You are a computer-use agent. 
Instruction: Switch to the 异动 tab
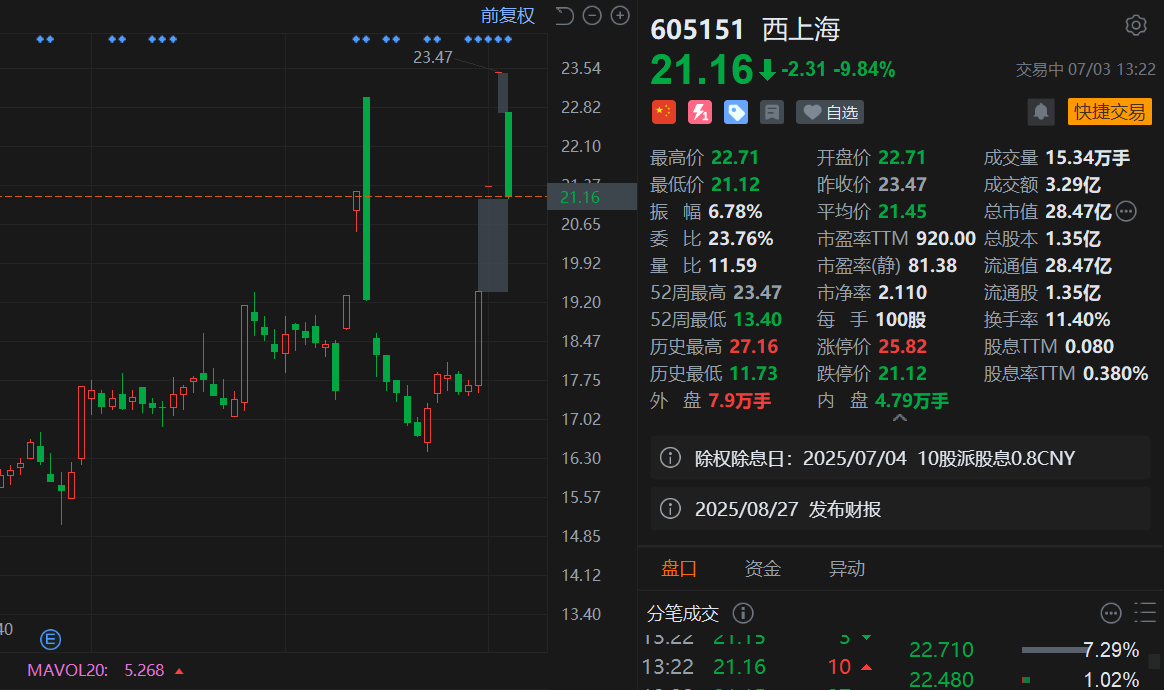(846, 569)
